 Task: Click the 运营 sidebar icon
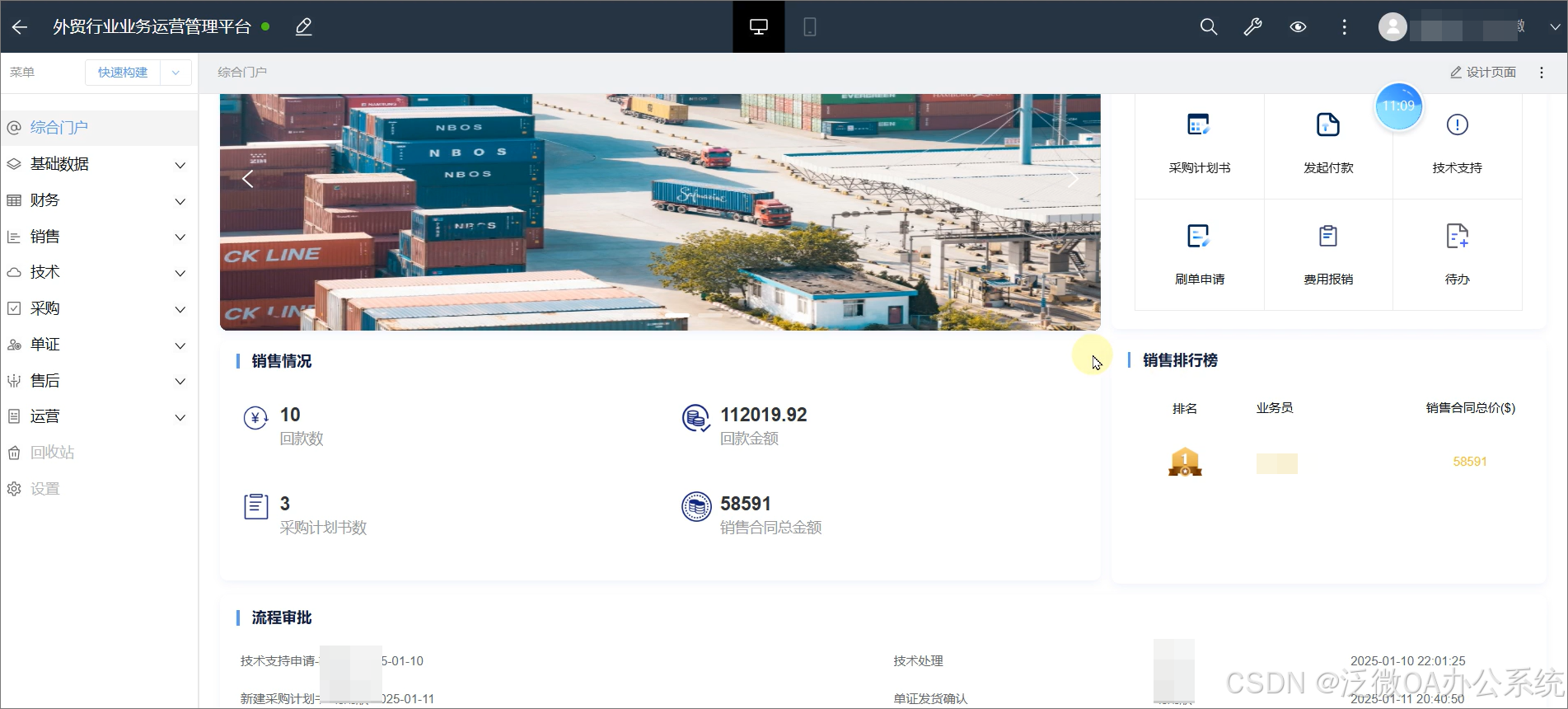(x=14, y=416)
